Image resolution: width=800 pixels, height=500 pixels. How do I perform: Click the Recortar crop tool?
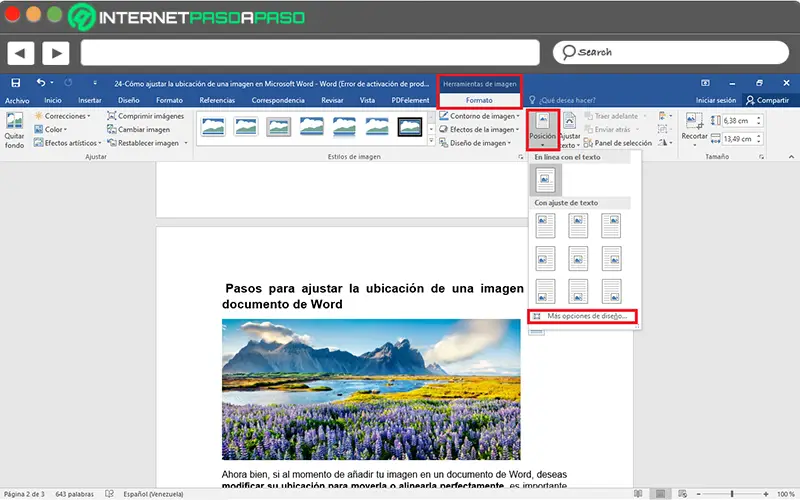[x=694, y=129]
